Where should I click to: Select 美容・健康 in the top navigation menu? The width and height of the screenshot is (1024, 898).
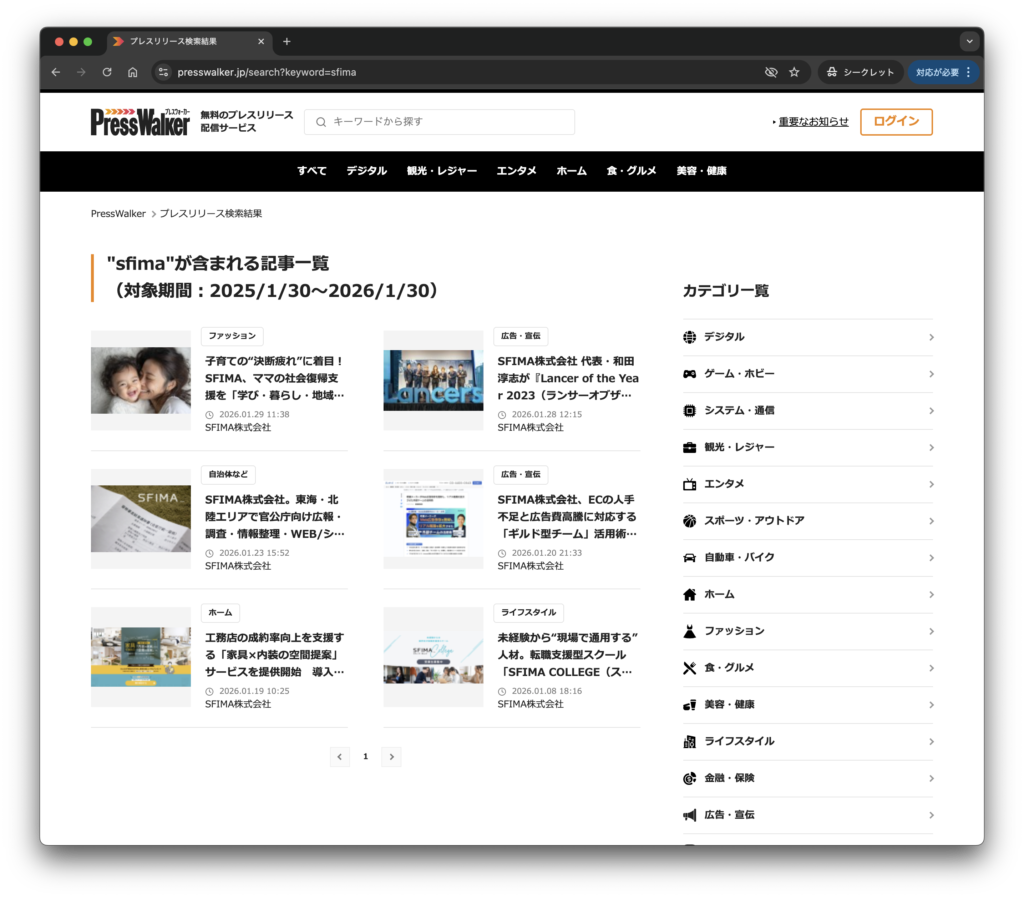point(701,171)
